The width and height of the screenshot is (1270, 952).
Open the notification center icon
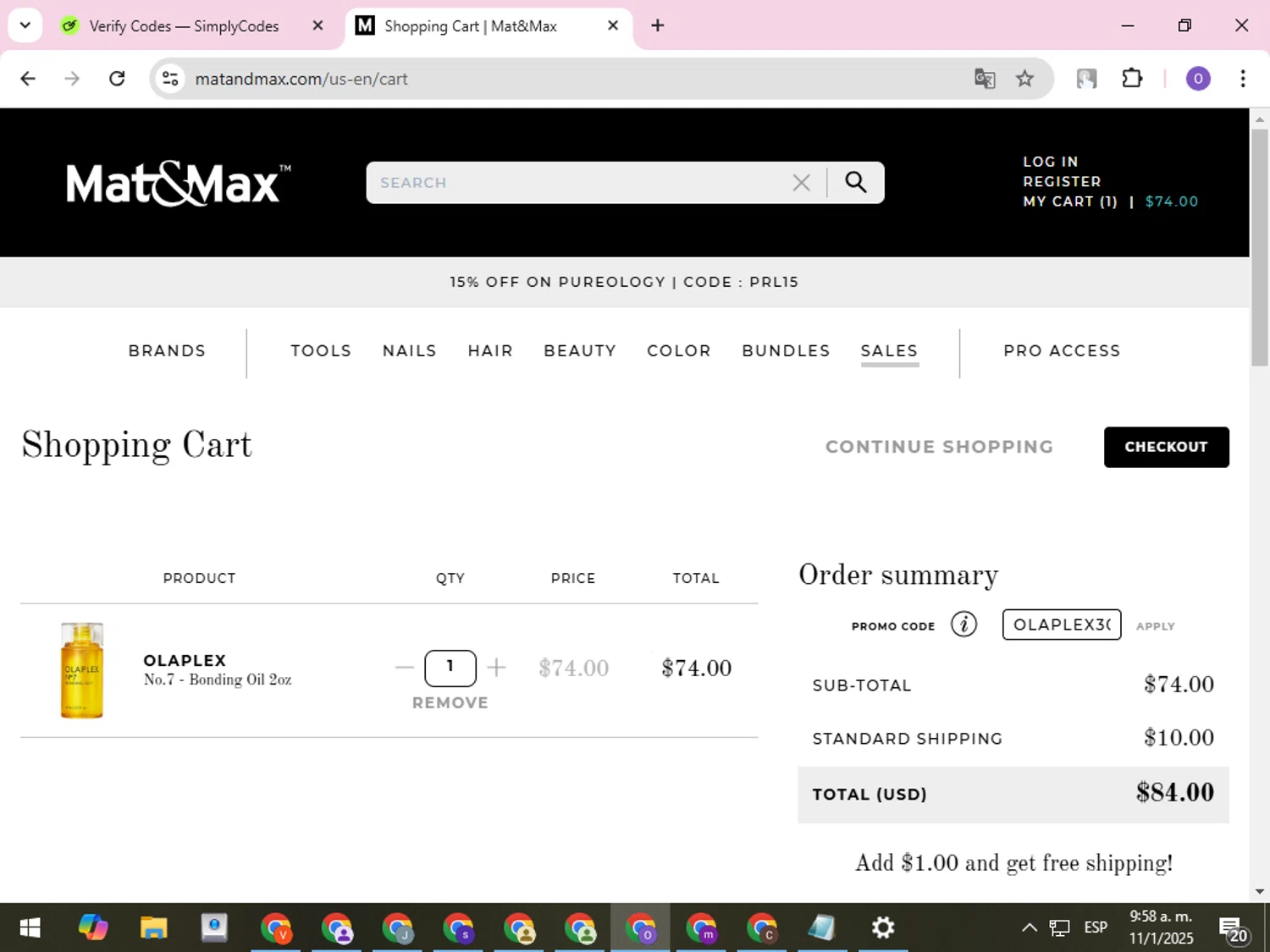pos(1234,929)
